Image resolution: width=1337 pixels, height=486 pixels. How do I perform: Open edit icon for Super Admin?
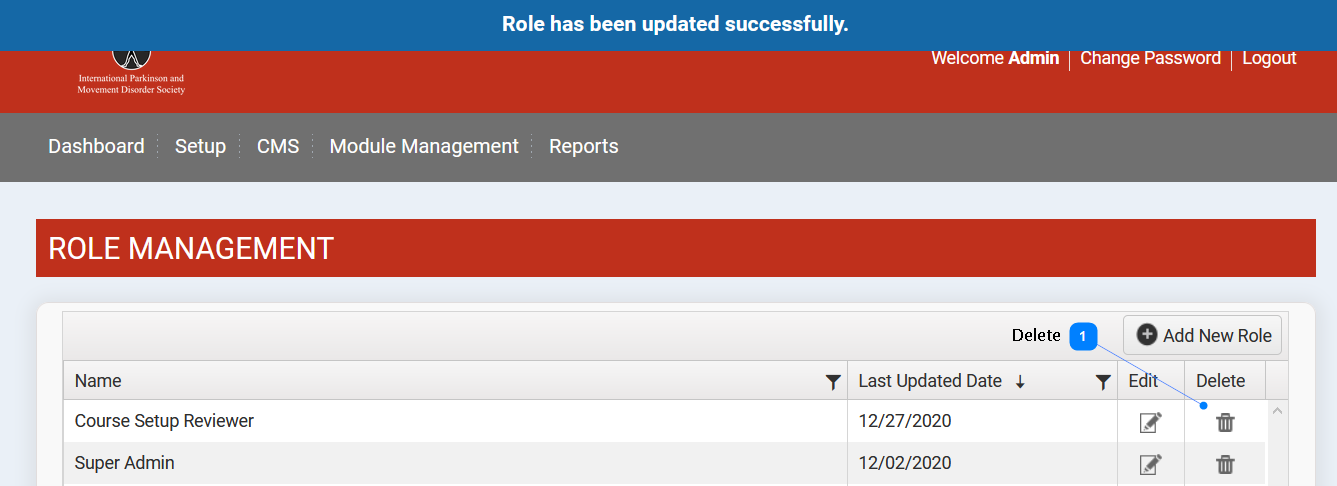pos(1150,464)
